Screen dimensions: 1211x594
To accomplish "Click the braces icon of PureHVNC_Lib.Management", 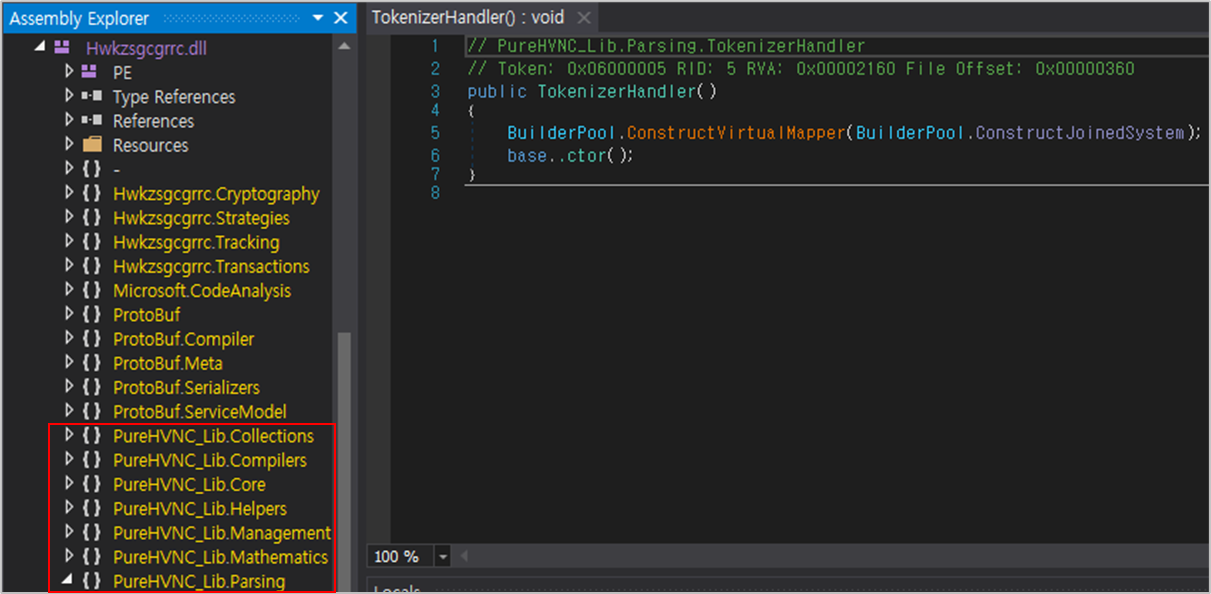I will pos(92,533).
